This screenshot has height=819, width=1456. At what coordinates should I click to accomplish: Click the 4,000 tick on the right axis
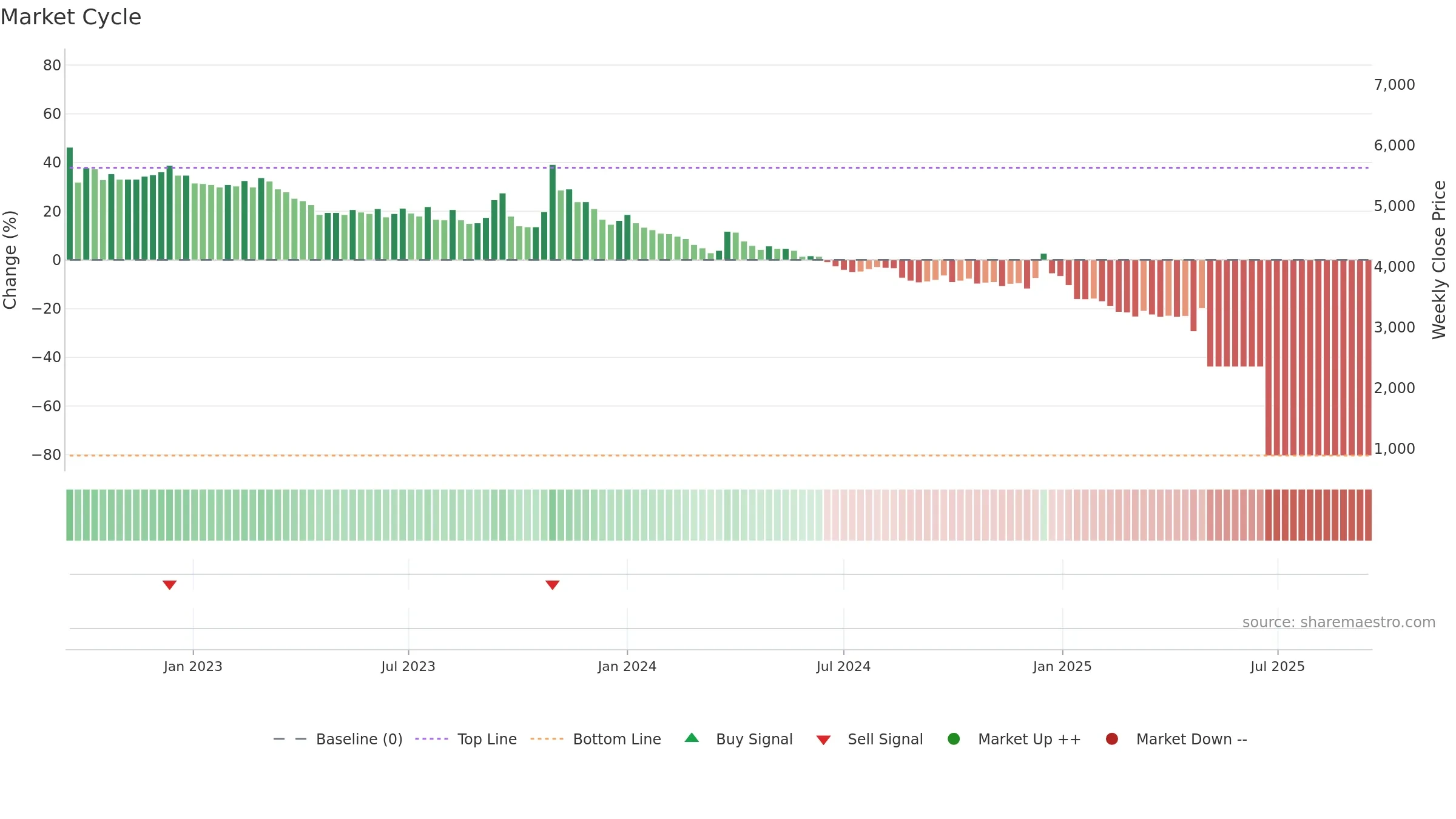tap(1394, 266)
